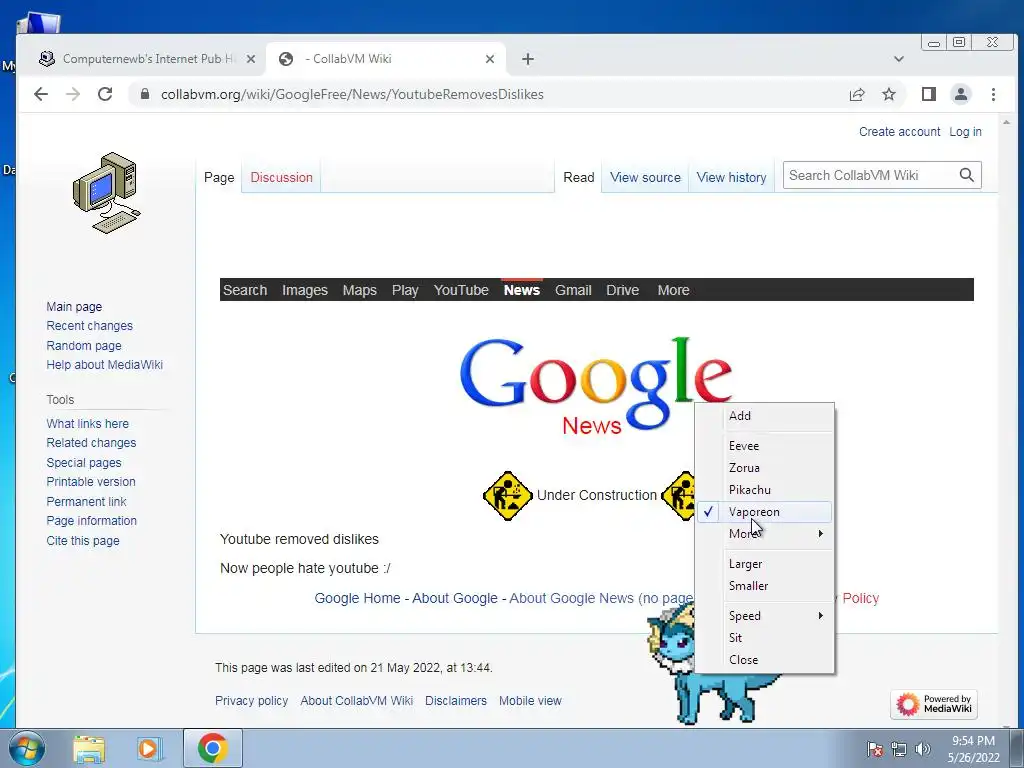Screen dimensions: 1024x768
Task: Click the tab search chevron
Action: point(899,59)
